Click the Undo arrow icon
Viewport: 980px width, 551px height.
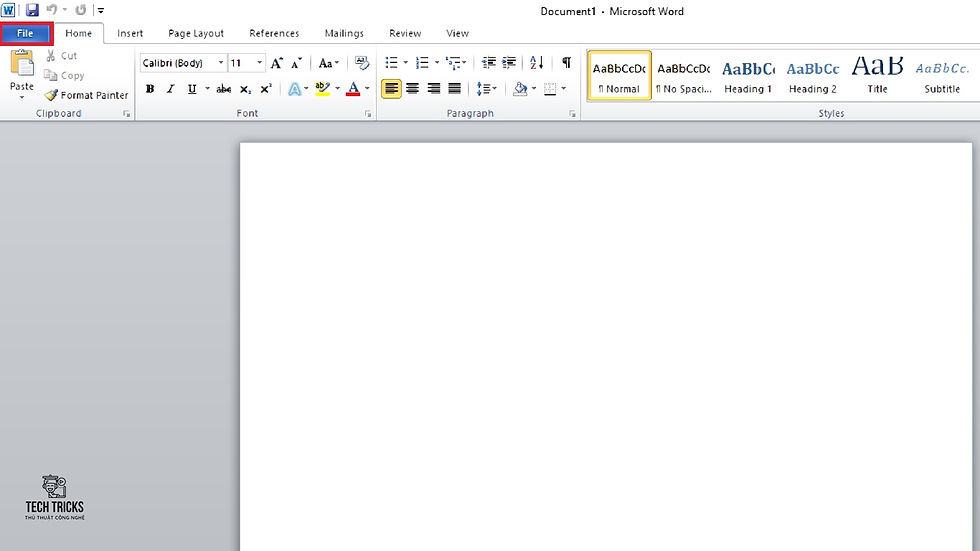click(52, 10)
